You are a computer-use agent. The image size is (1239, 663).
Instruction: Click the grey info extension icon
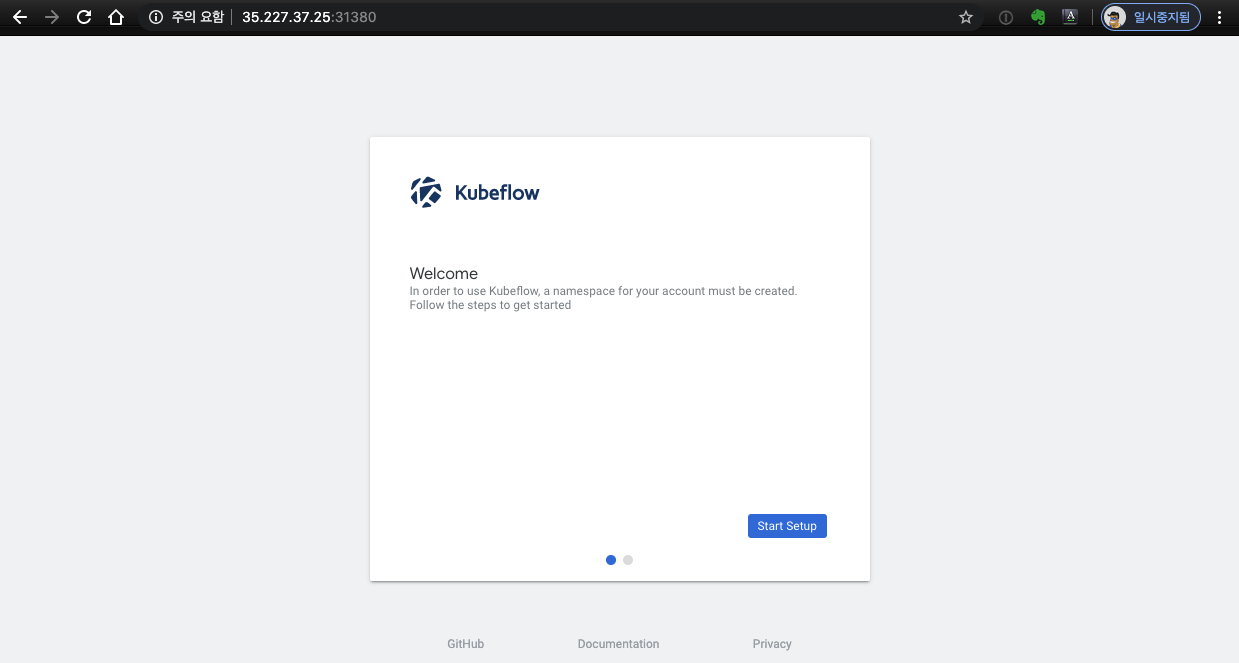click(1006, 17)
